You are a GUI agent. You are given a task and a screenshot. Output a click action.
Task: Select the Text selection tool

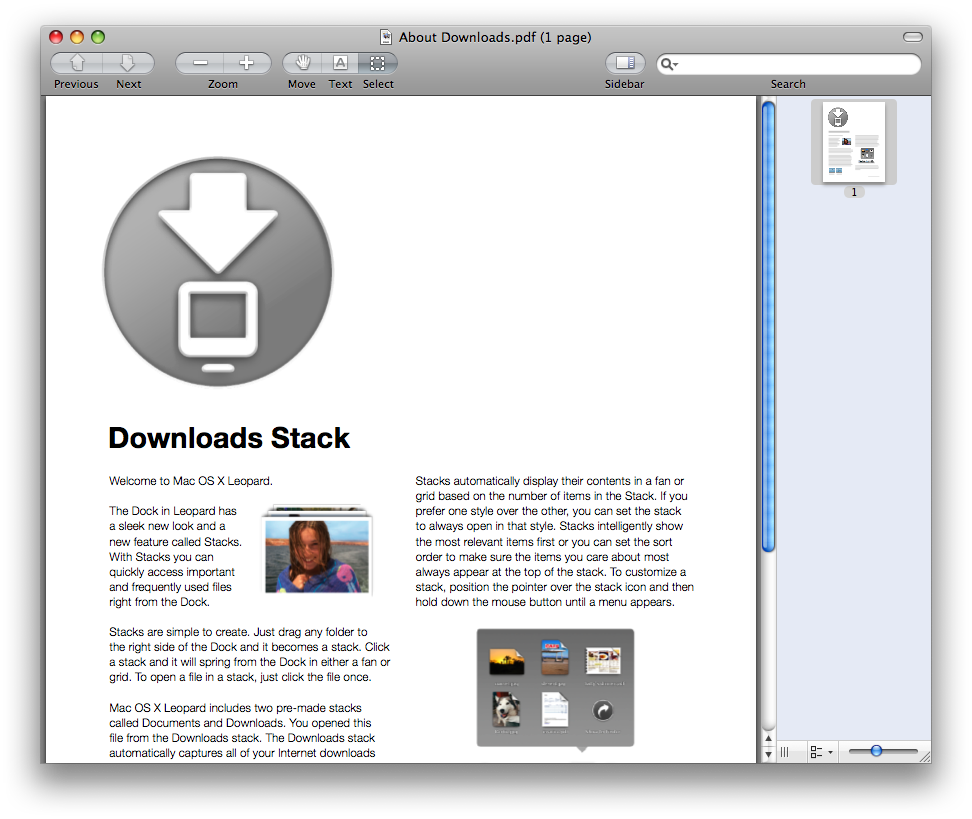click(340, 63)
